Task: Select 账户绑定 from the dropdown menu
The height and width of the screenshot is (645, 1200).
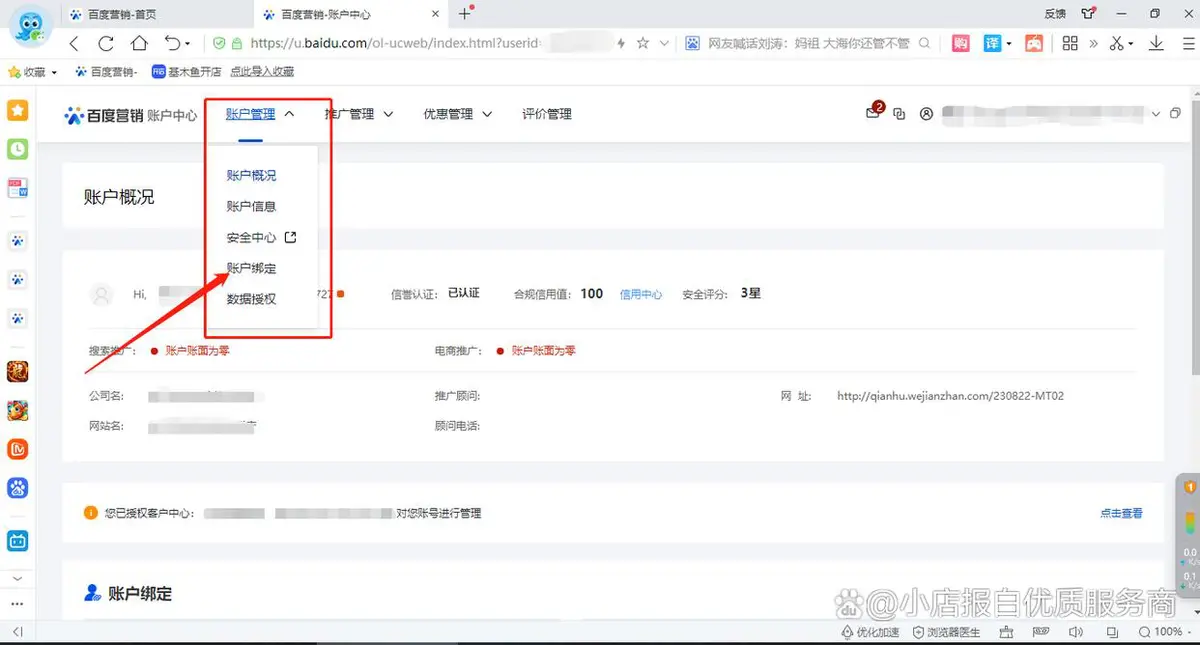Action: [251, 268]
